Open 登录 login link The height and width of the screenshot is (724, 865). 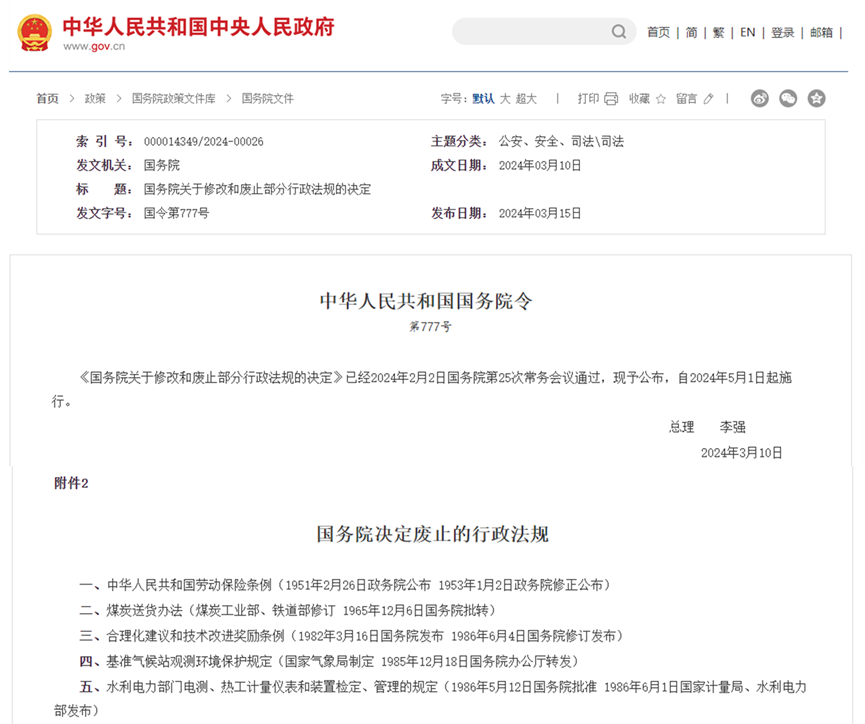click(782, 33)
